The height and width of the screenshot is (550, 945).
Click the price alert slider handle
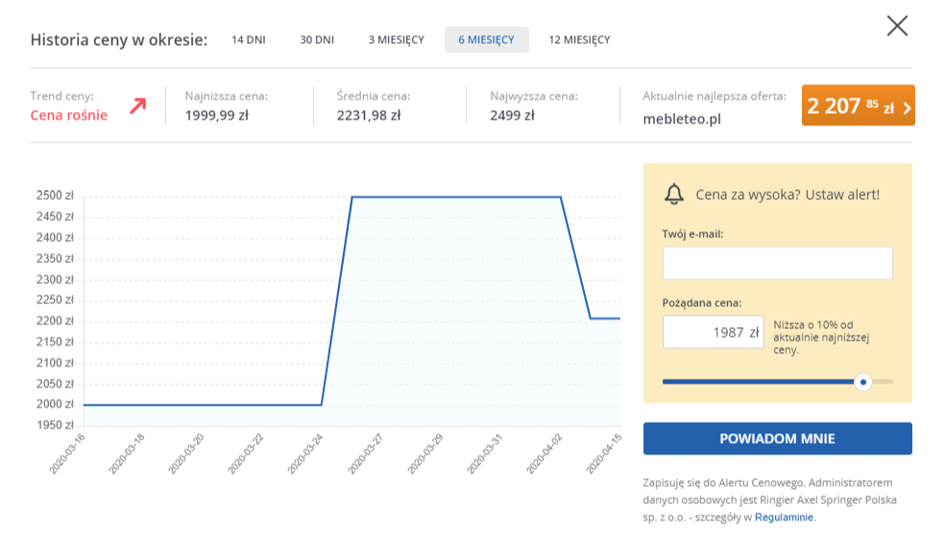click(x=863, y=382)
